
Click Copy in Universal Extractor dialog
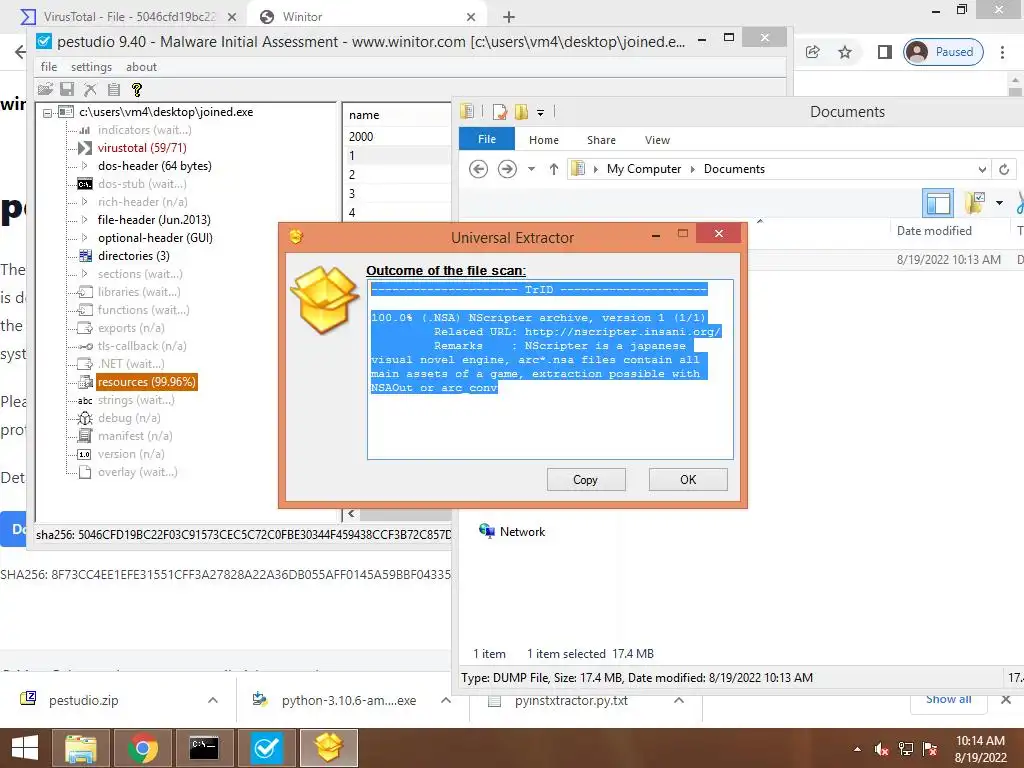point(586,479)
